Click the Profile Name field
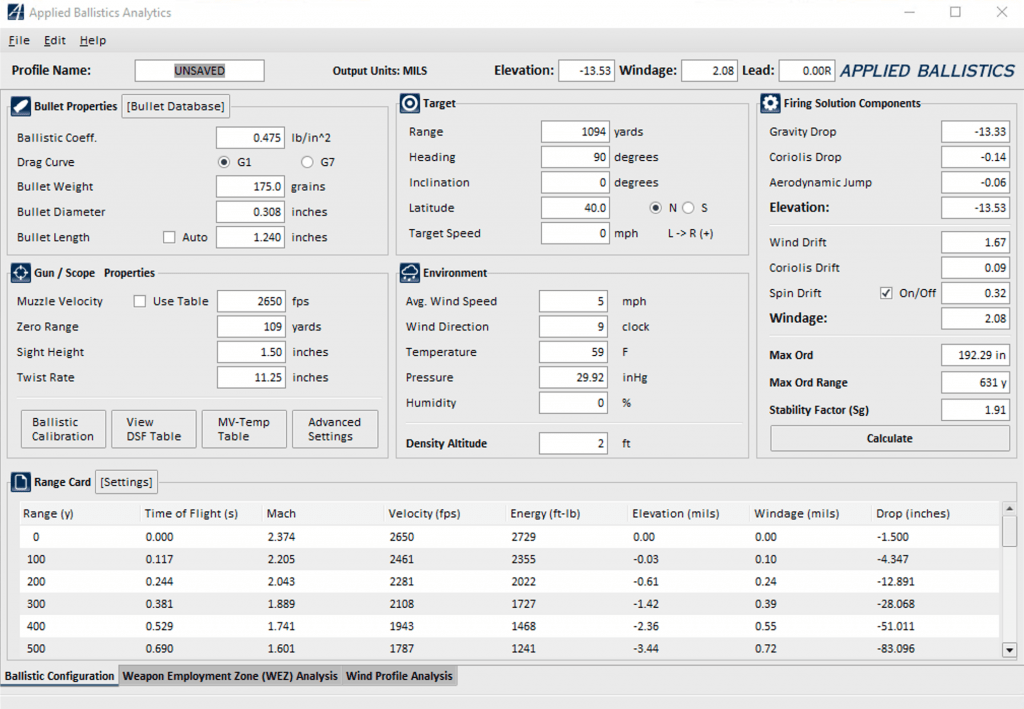 pyautogui.click(x=199, y=71)
